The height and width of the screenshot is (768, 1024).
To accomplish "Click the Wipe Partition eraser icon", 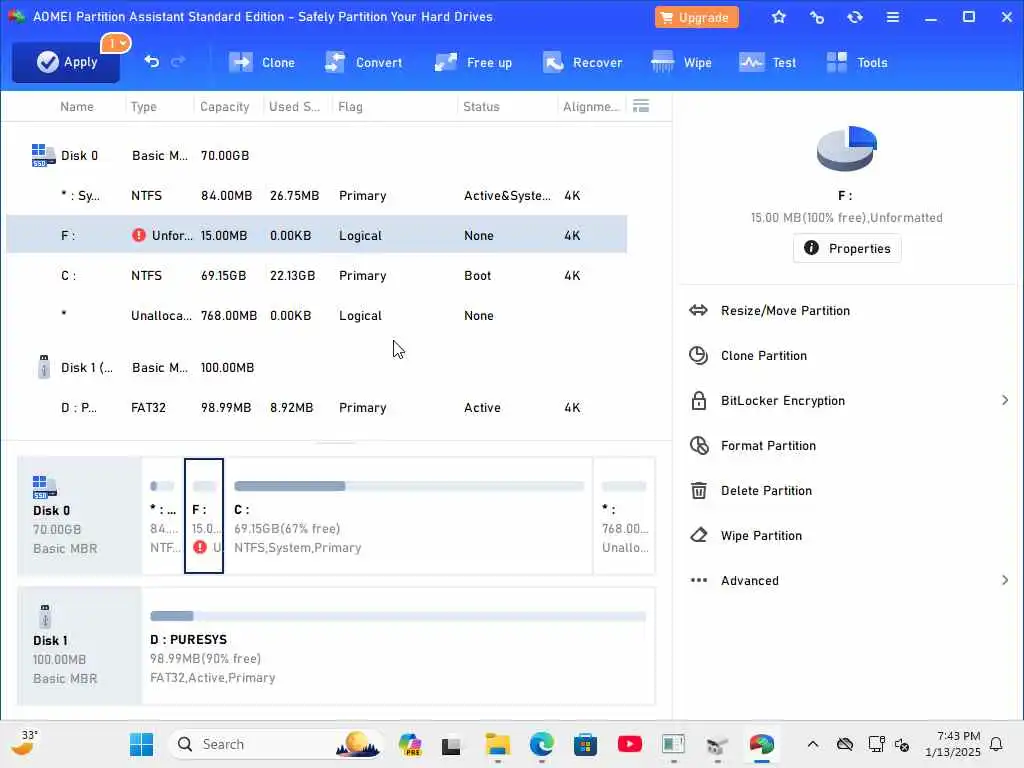I will pyautogui.click(x=698, y=536).
